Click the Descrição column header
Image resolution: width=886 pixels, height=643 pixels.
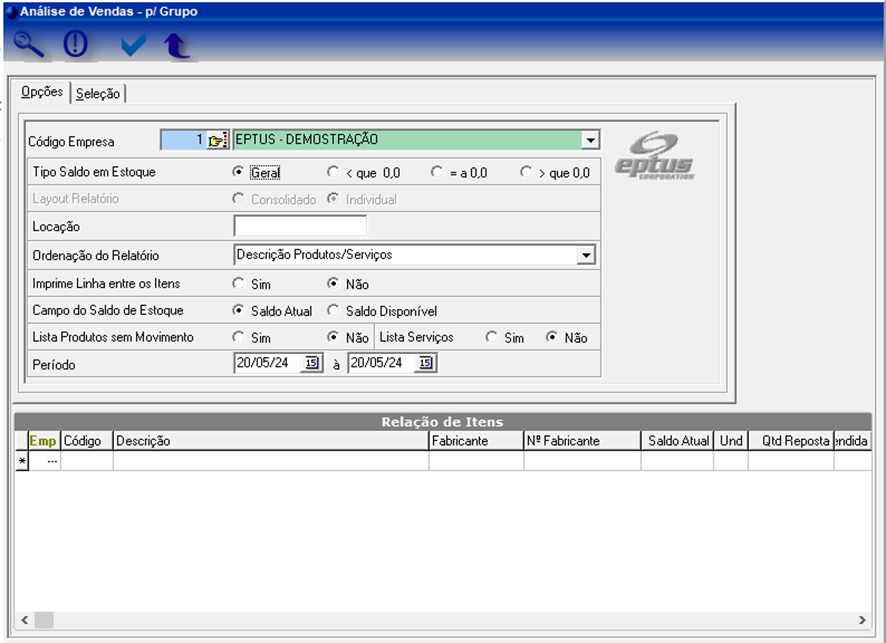(x=270, y=441)
